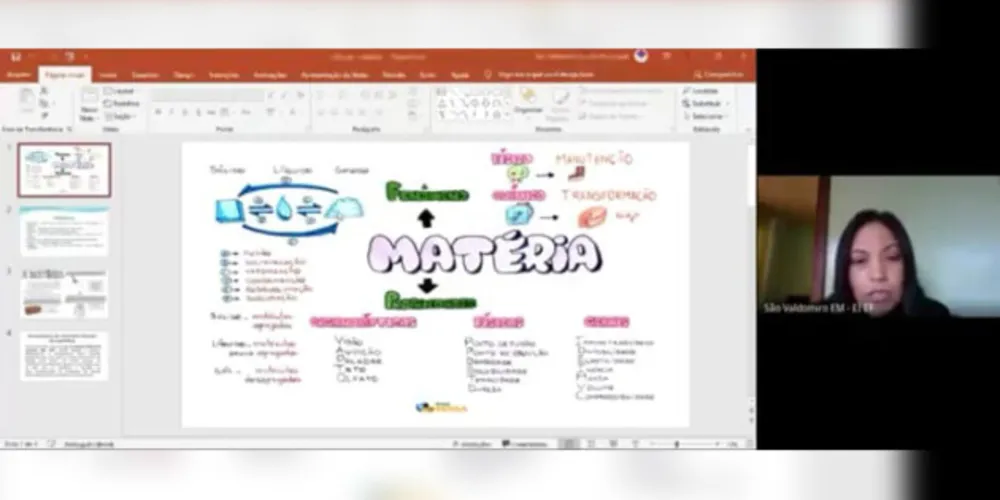Click the Colar (Paste) clipboard icon
Screen dimensions: 1000x500
(x=25, y=100)
